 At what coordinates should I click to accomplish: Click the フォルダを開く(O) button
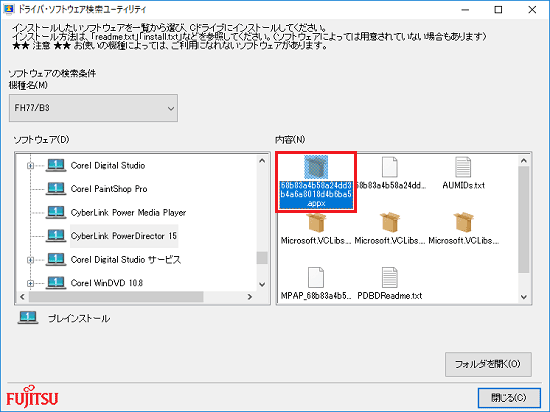pyautogui.click(x=488, y=364)
